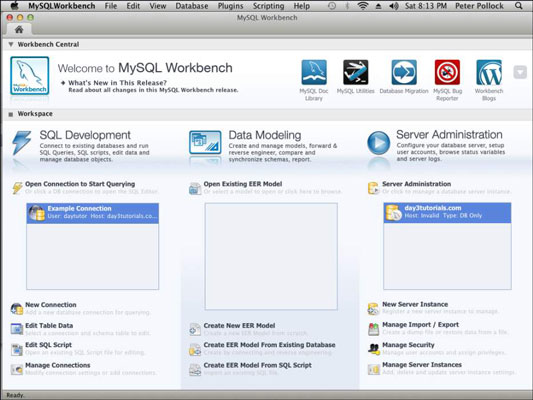
Task: Click the Edit Table Data icon
Action: (17, 329)
